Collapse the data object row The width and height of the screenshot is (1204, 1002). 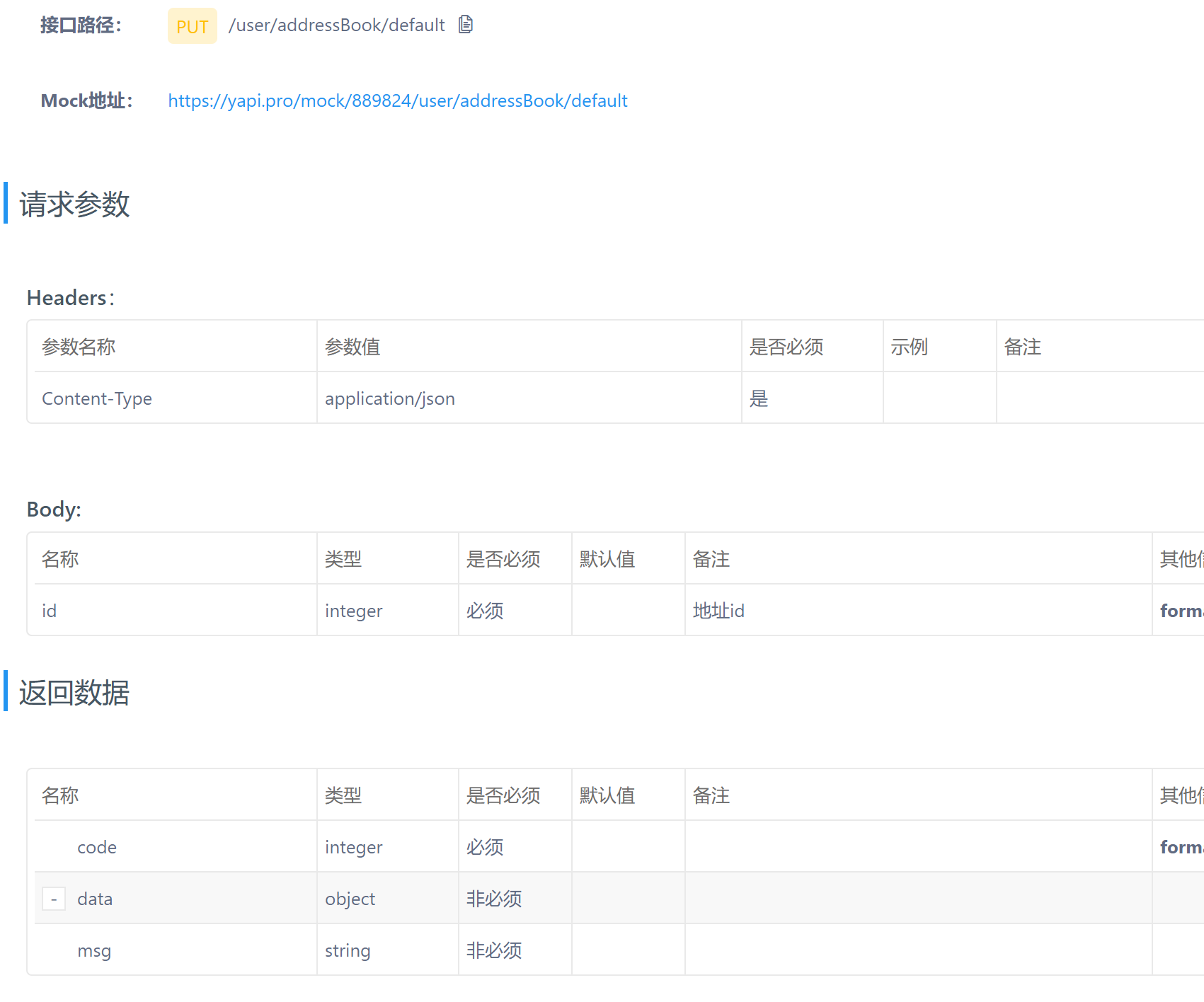[54, 899]
